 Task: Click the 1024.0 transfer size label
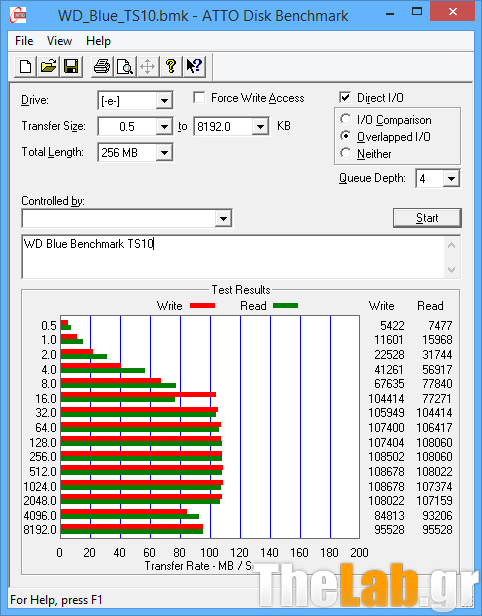point(40,487)
